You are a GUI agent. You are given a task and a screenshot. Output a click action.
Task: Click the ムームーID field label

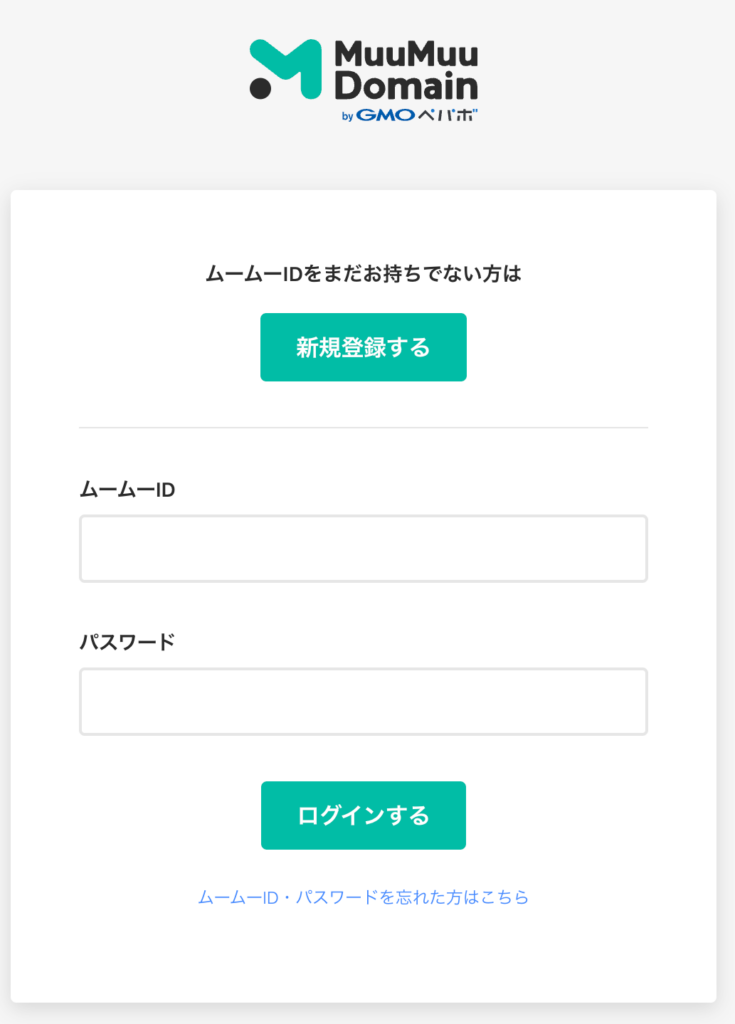pyautogui.click(x=127, y=489)
